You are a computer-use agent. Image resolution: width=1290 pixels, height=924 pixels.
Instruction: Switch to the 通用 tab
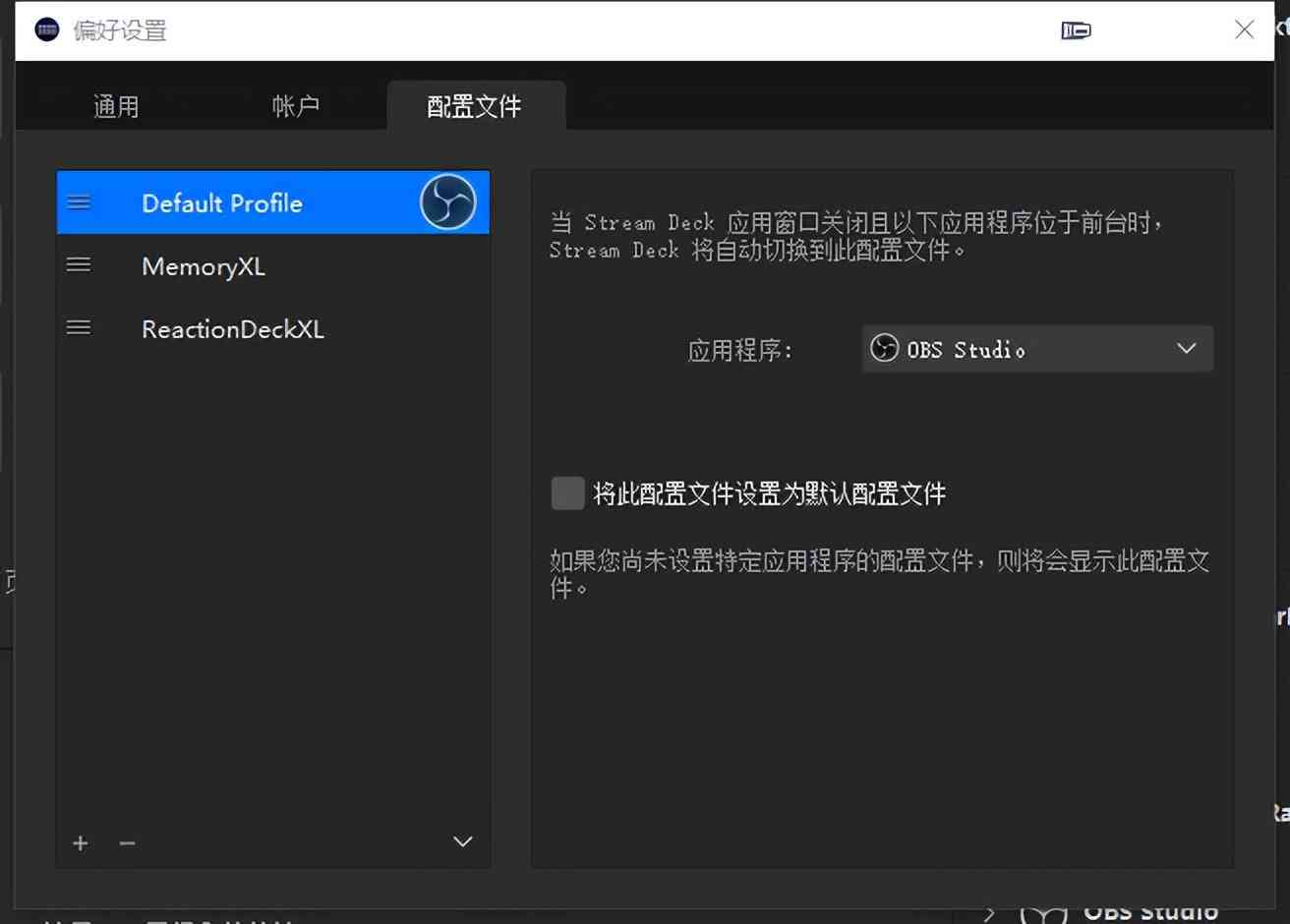click(116, 106)
